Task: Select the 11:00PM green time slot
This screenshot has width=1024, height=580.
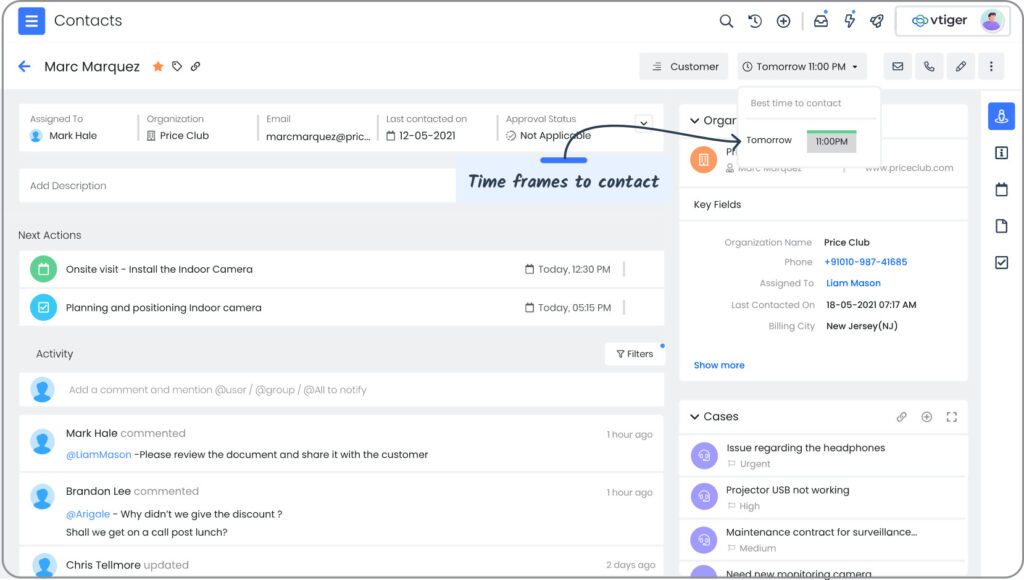Action: coord(831,141)
